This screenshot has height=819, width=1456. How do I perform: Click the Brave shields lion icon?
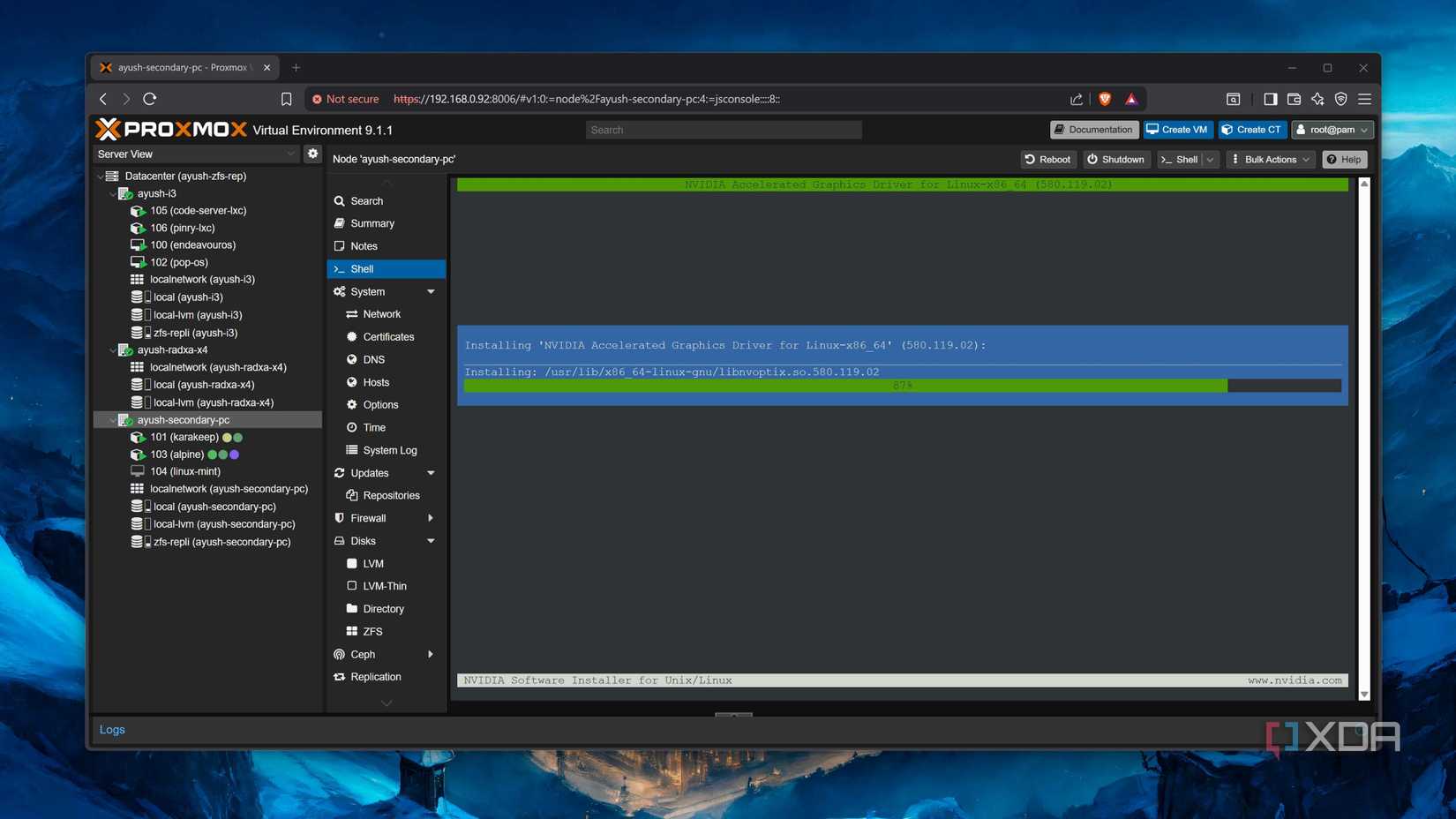tap(1104, 99)
